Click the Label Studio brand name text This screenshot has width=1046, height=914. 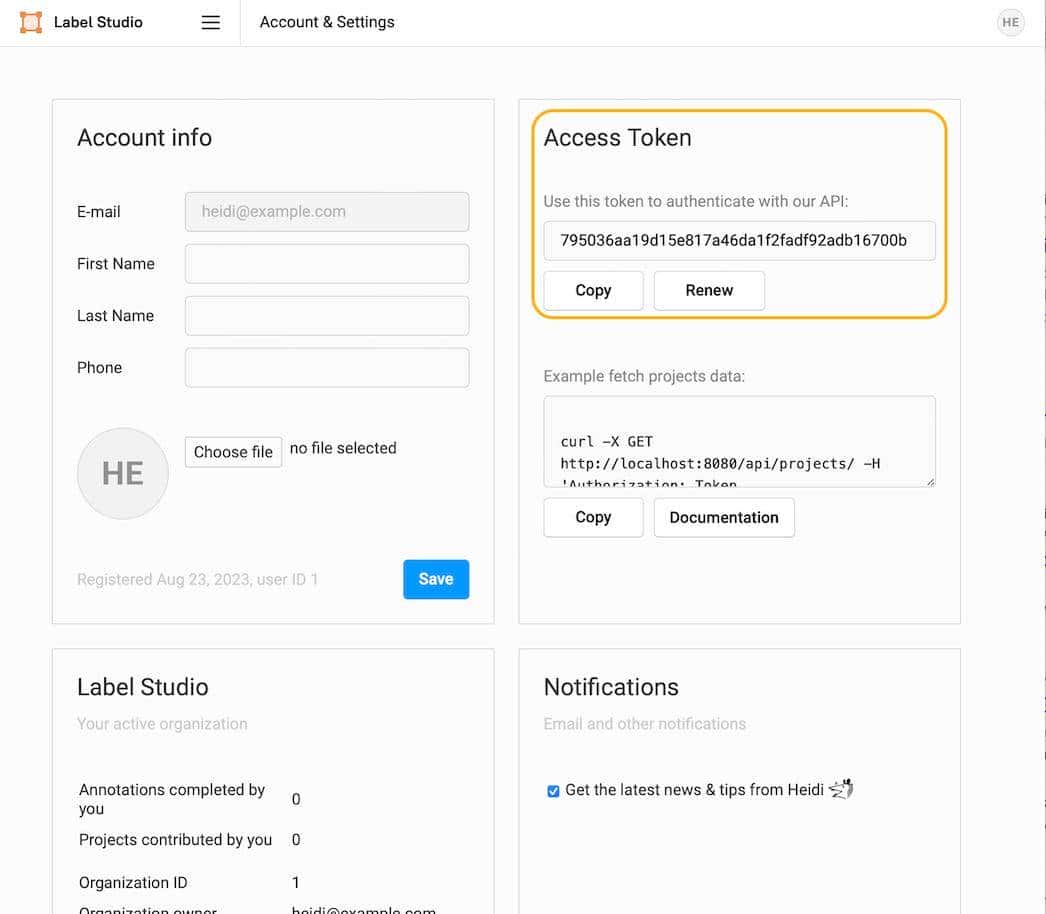click(98, 22)
